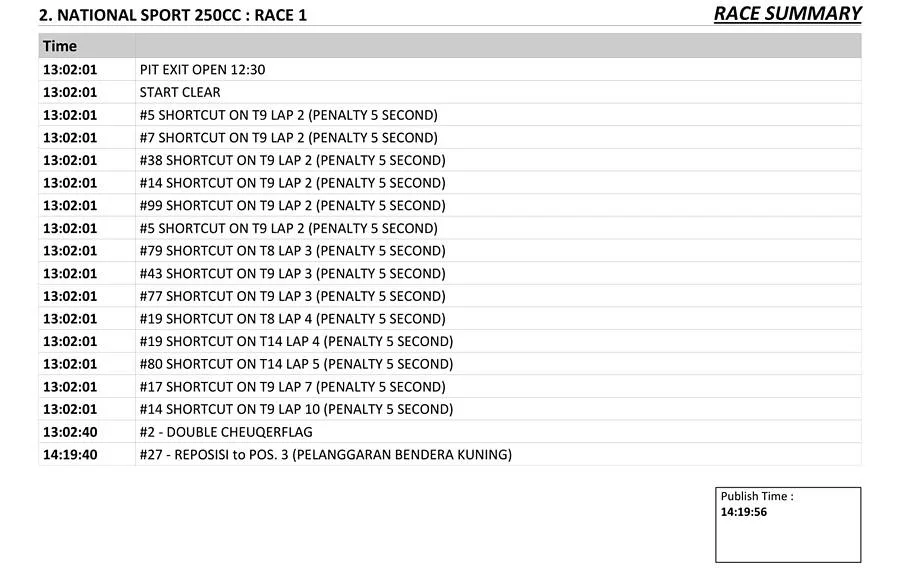This screenshot has width=900, height=568.
Task: Select the #80 shortcut on T14 lap 5 row
Action: [296, 364]
